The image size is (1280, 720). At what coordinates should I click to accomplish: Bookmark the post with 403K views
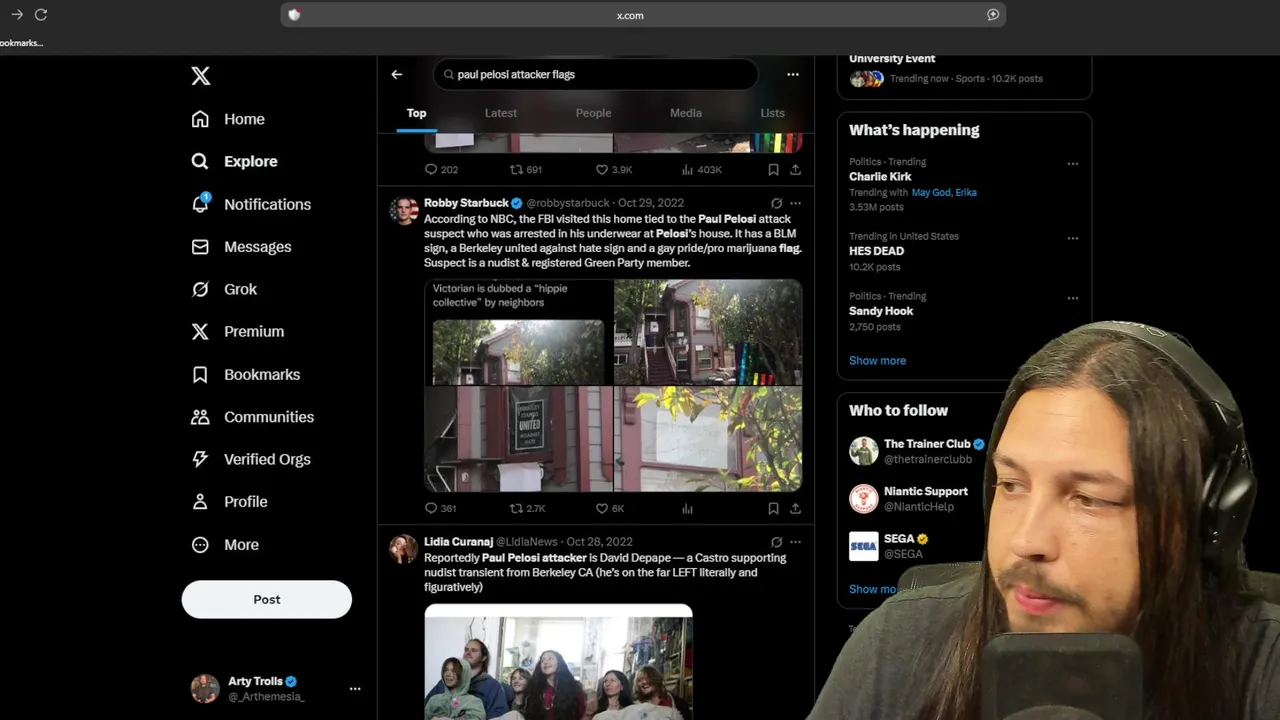pyautogui.click(x=773, y=170)
